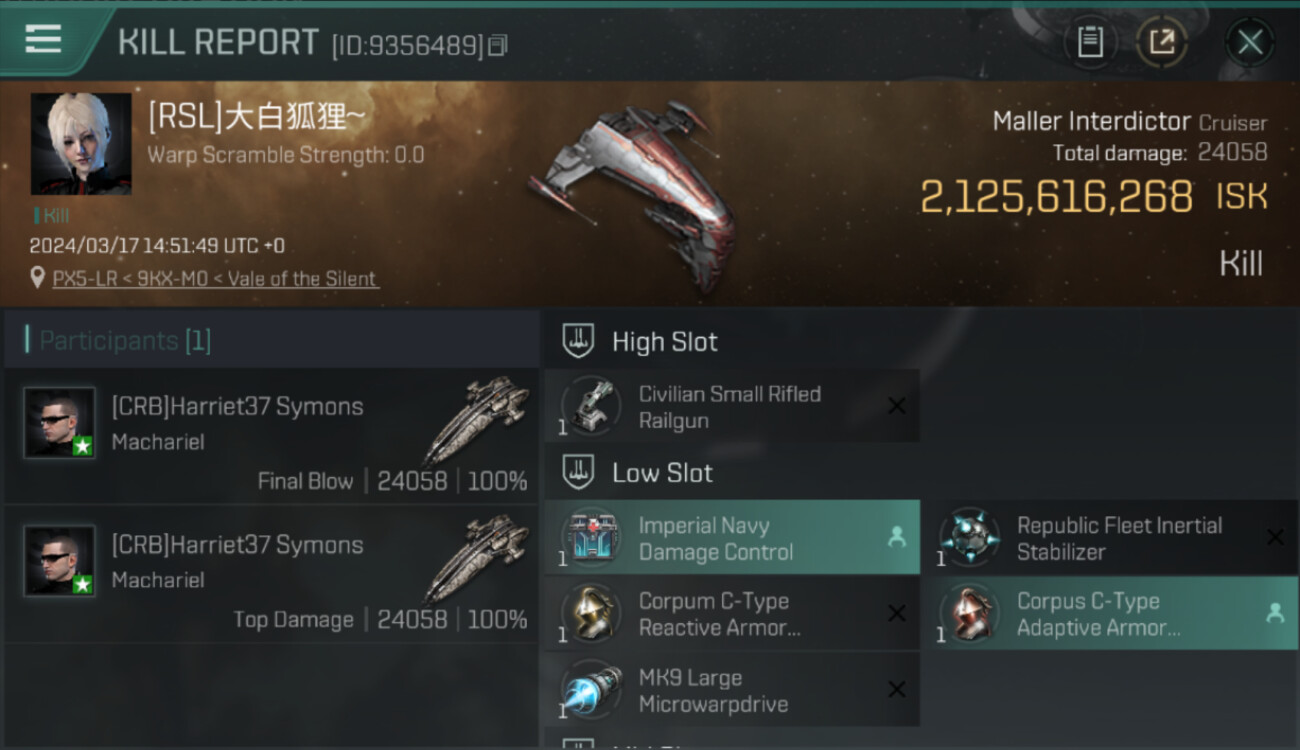1300x750 pixels.
Task: Select the Top Damage participant entry
Action: (x=272, y=574)
